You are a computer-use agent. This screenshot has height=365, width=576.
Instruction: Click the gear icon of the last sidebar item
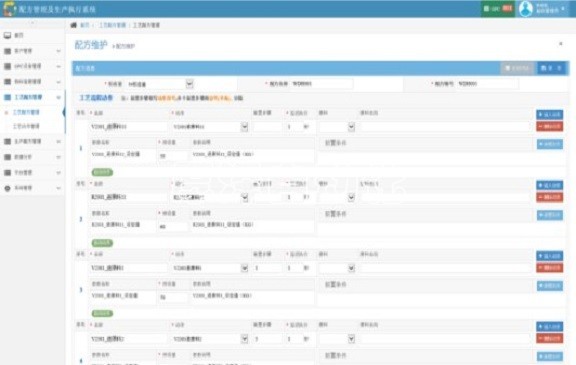tap(7, 188)
